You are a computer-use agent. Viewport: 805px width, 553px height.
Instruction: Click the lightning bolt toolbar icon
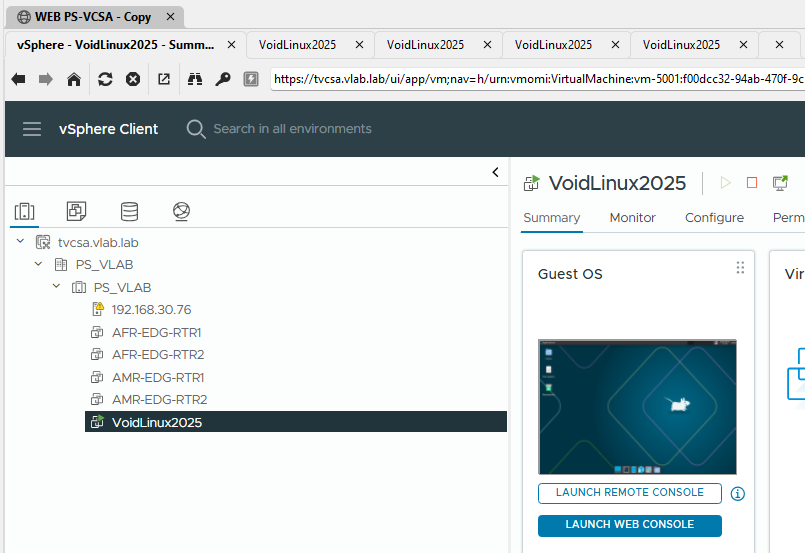coord(251,79)
